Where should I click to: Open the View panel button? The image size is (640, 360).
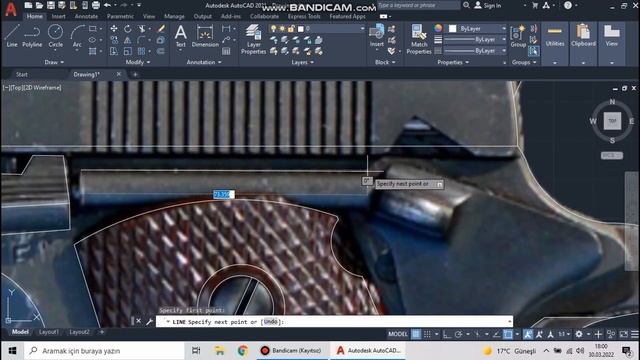coord(611,44)
